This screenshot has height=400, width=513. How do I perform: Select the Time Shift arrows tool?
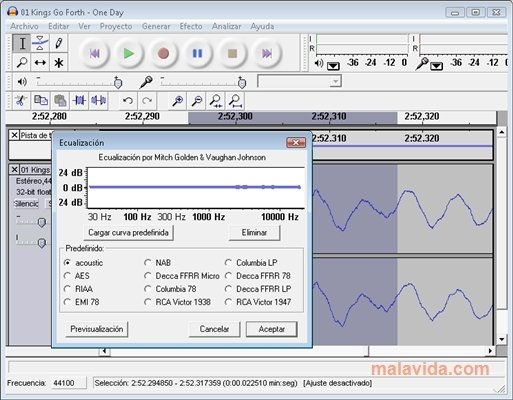[x=40, y=62]
